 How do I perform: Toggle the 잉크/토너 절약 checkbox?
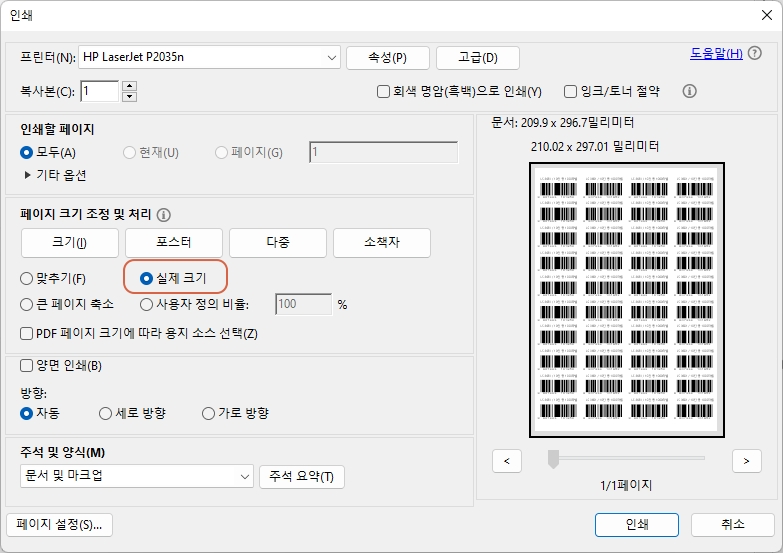570,91
